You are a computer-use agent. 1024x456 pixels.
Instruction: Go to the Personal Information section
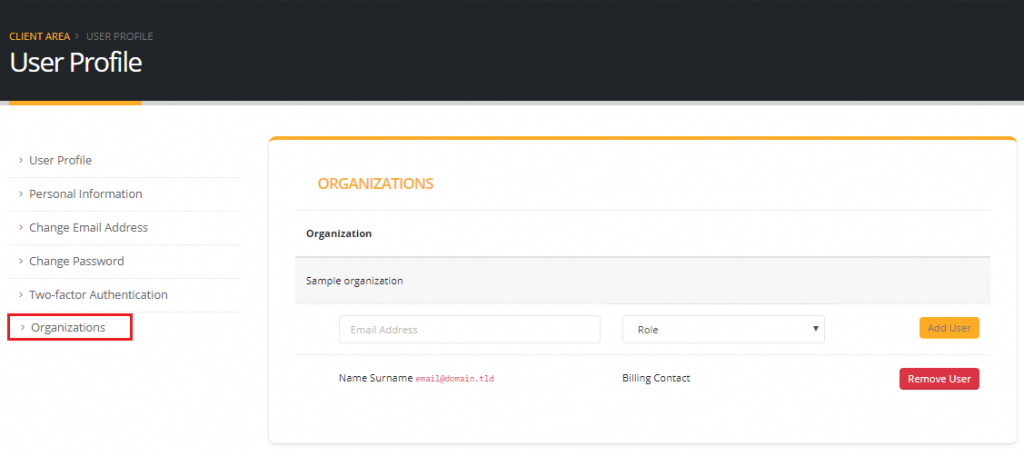pos(85,194)
